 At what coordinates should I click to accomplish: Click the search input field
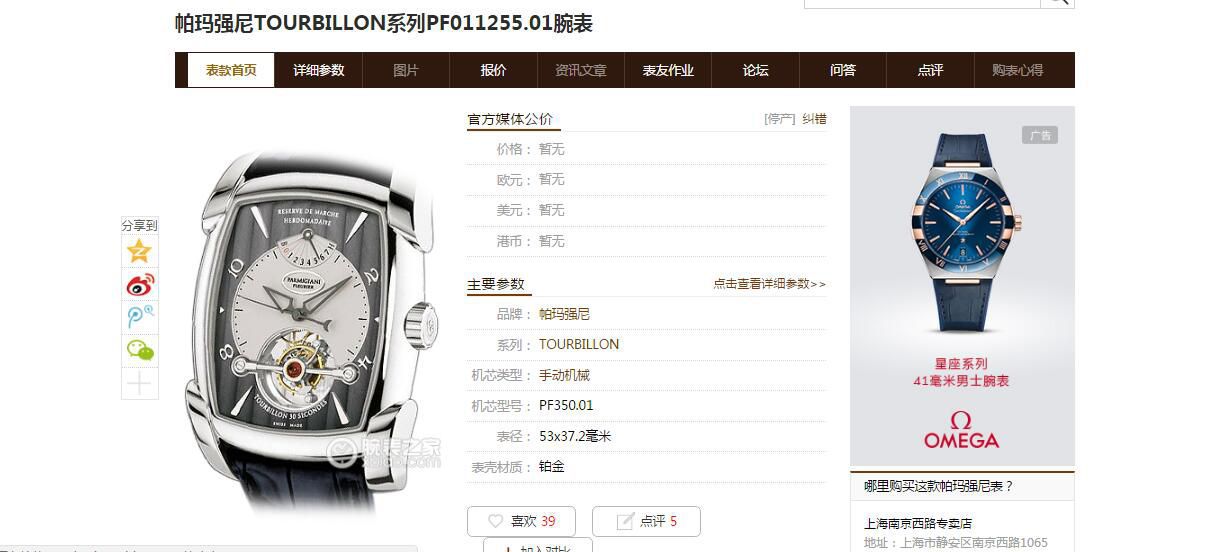(x=922, y=3)
